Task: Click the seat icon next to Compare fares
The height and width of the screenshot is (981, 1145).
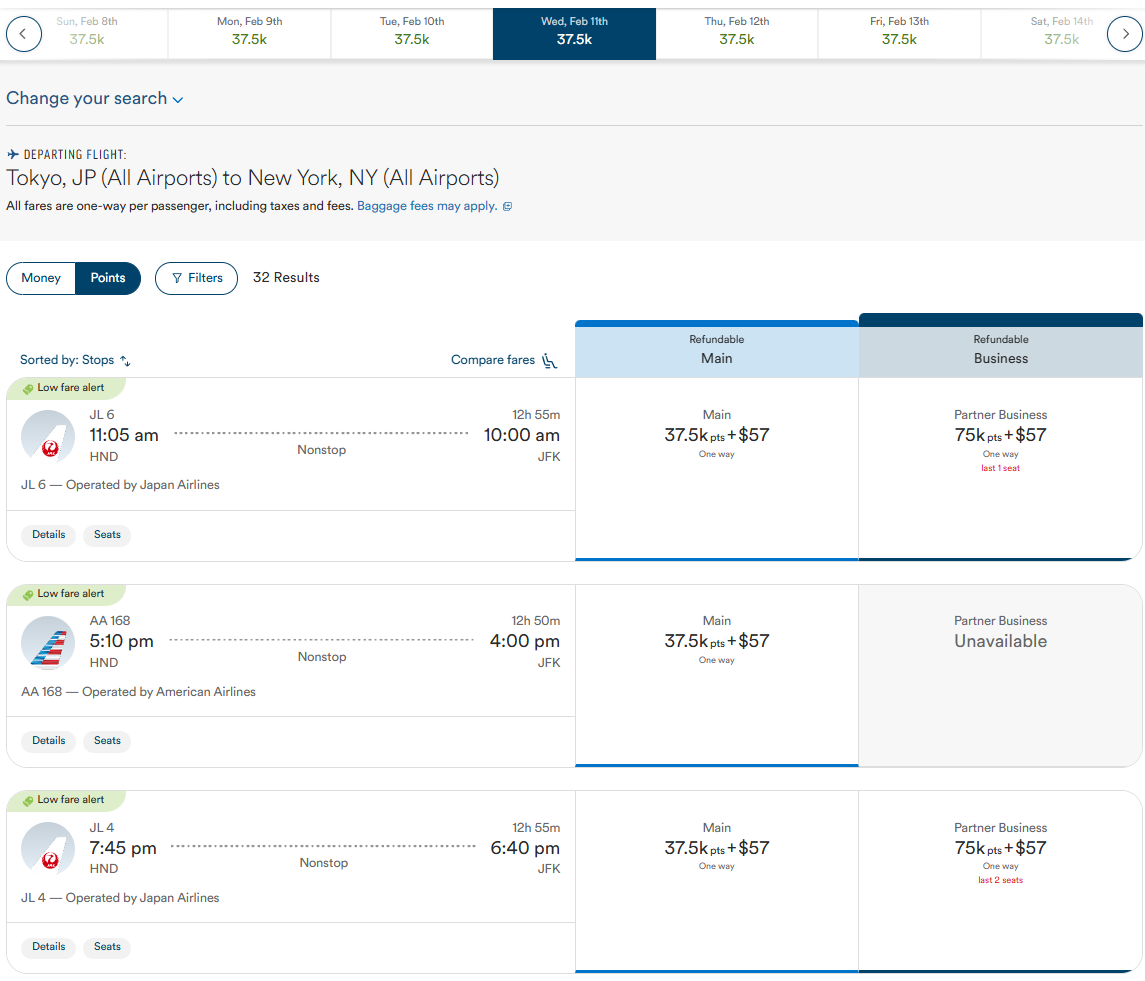Action: coord(549,361)
